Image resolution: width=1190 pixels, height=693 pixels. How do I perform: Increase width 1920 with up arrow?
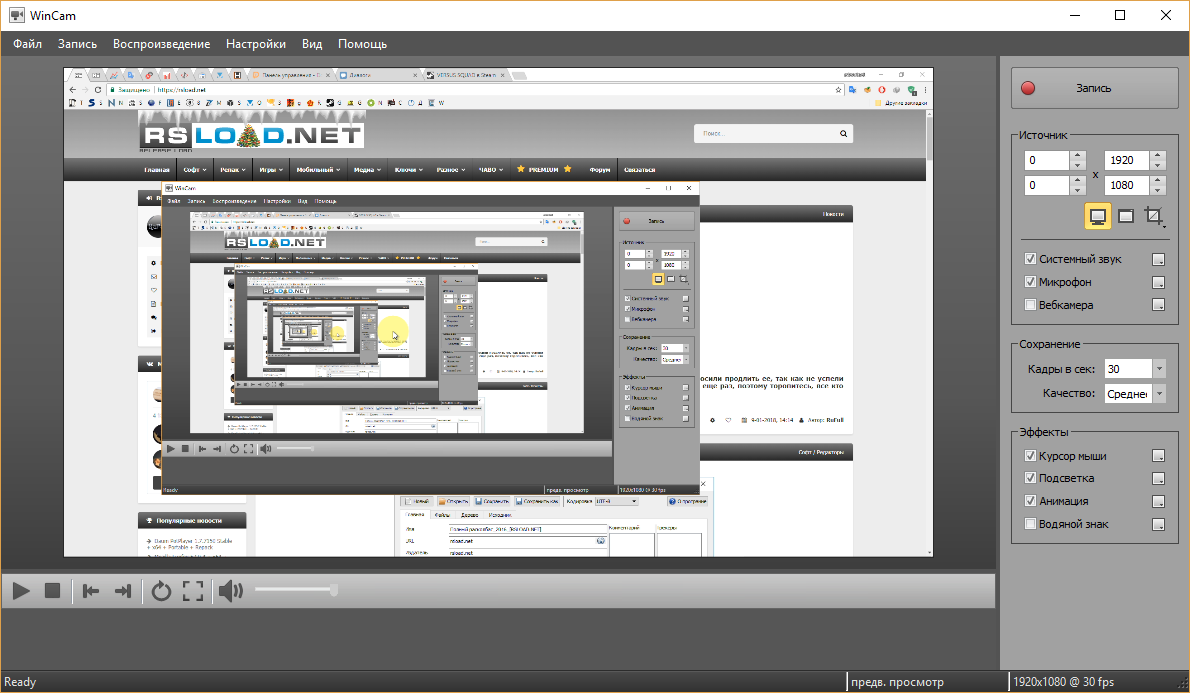(x=1157, y=156)
